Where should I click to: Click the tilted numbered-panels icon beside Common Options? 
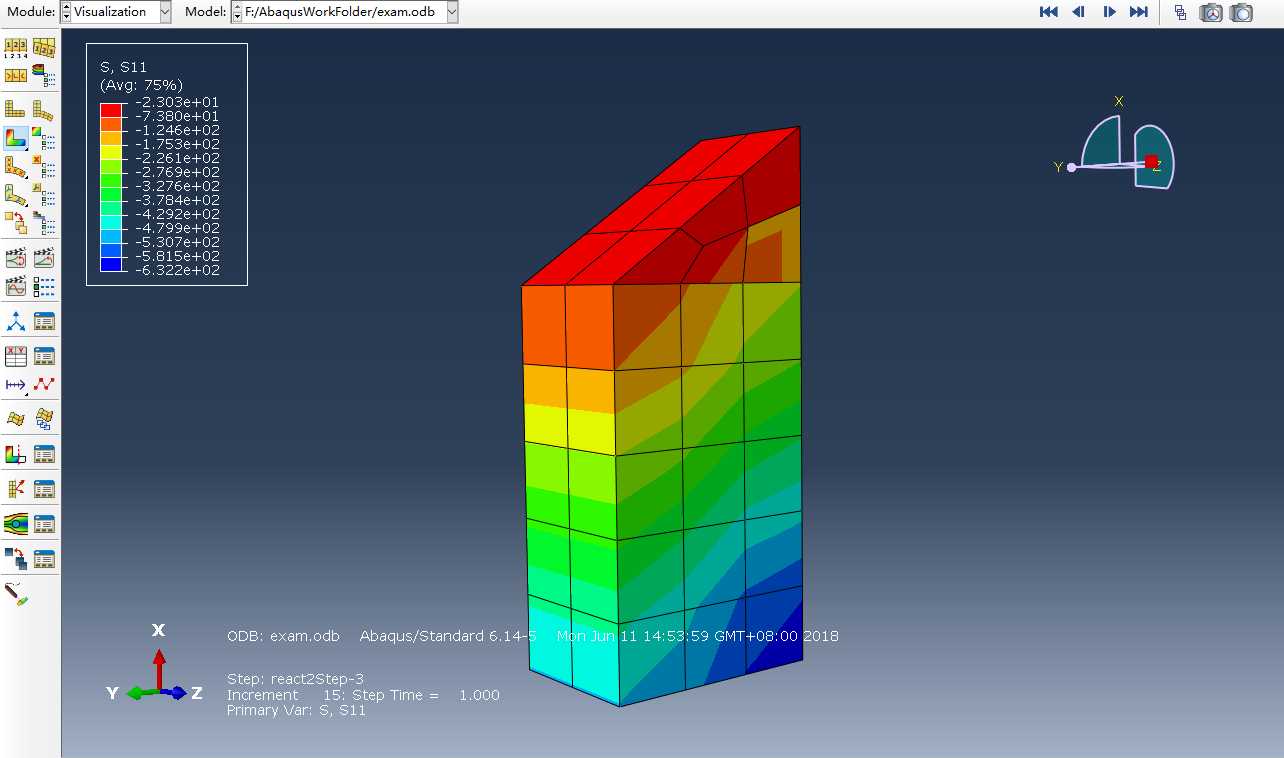(x=44, y=48)
